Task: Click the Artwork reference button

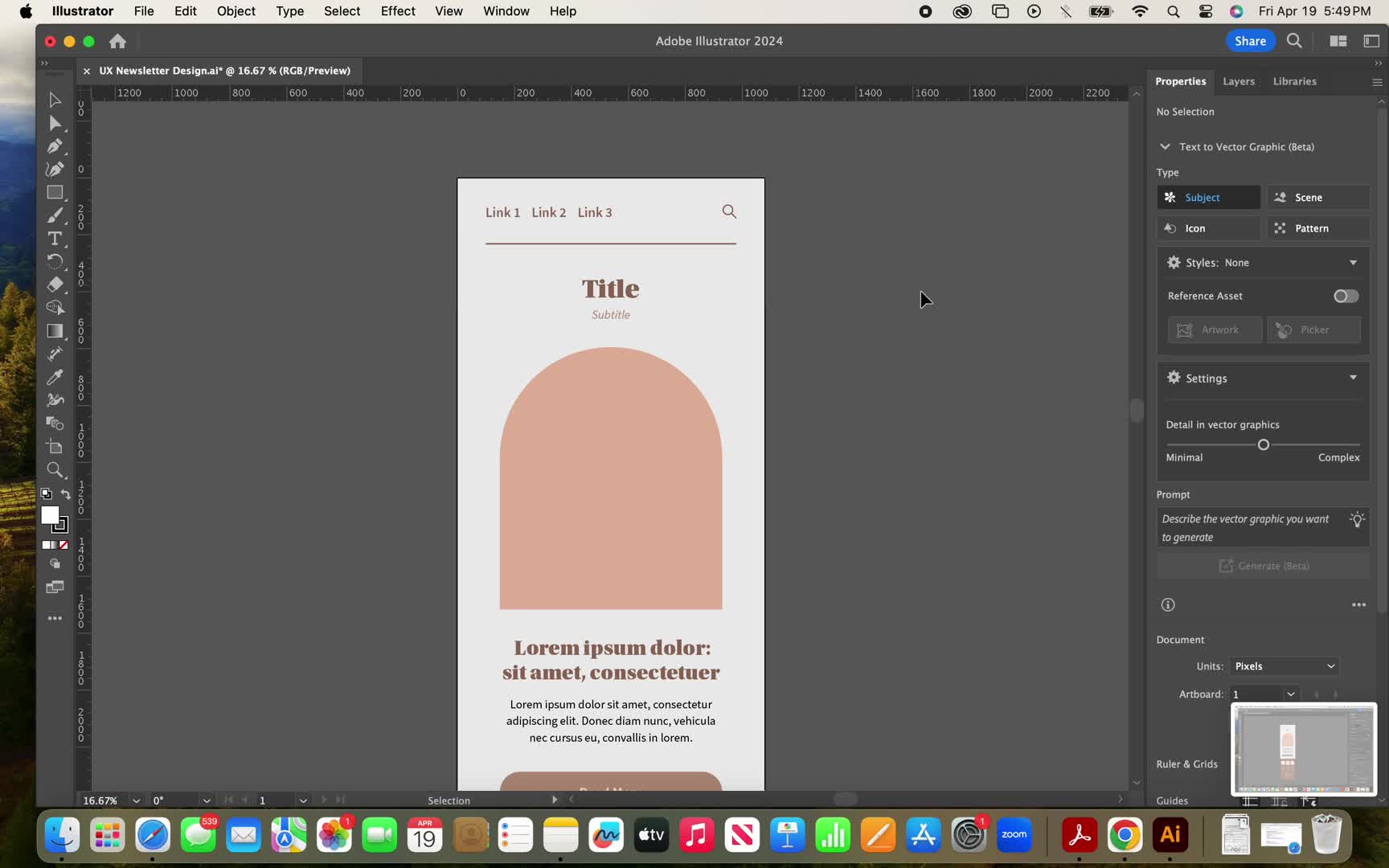Action: (x=1214, y=330)
